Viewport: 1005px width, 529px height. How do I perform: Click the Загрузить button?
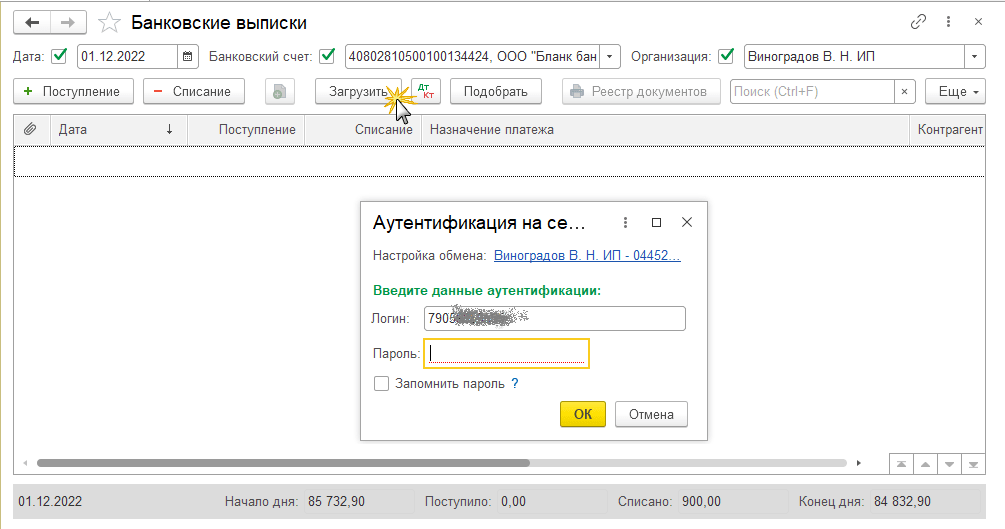point(358,92)
